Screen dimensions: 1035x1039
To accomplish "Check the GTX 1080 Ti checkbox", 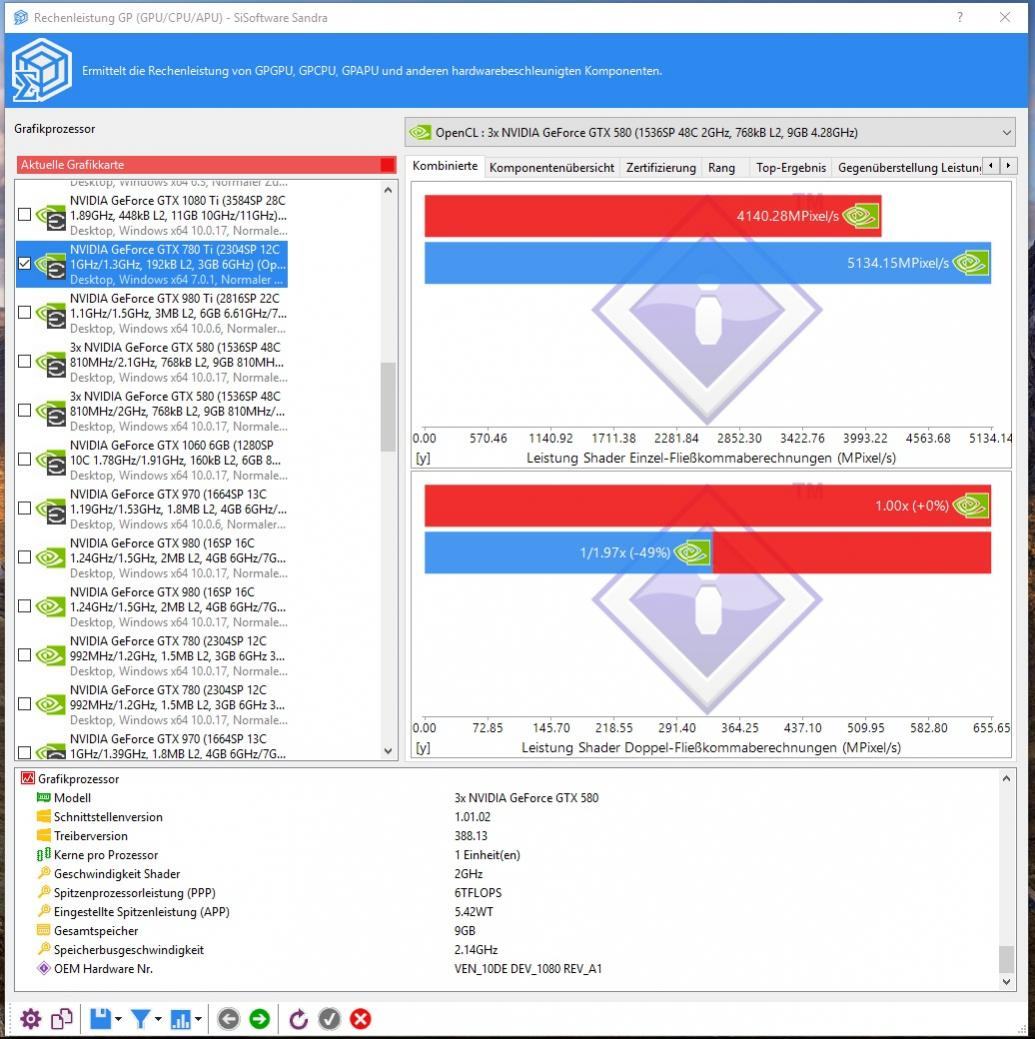I will coord(25,214).
